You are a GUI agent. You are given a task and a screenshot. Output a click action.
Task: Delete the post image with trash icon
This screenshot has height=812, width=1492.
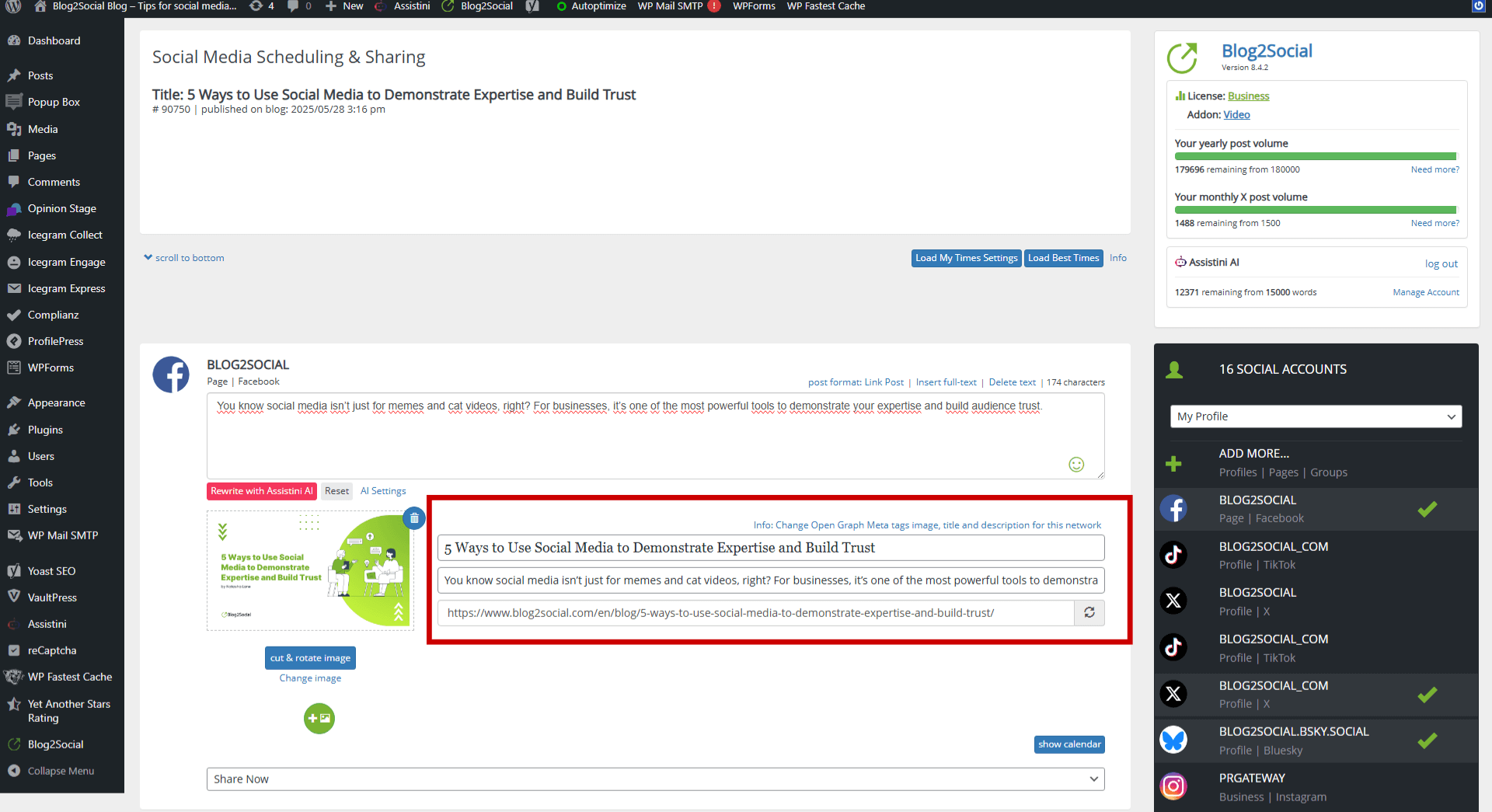click(414, 518)
